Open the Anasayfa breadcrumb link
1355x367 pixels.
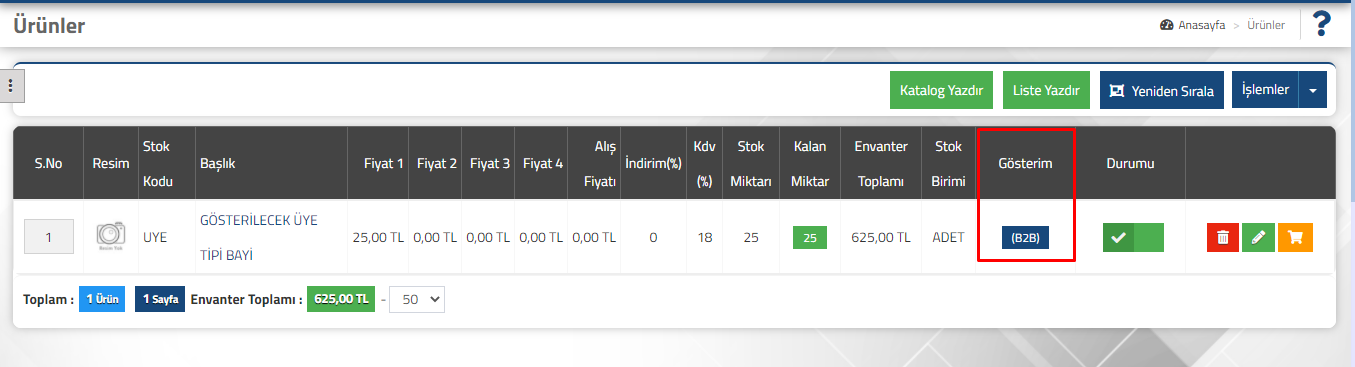point(1202,25)
